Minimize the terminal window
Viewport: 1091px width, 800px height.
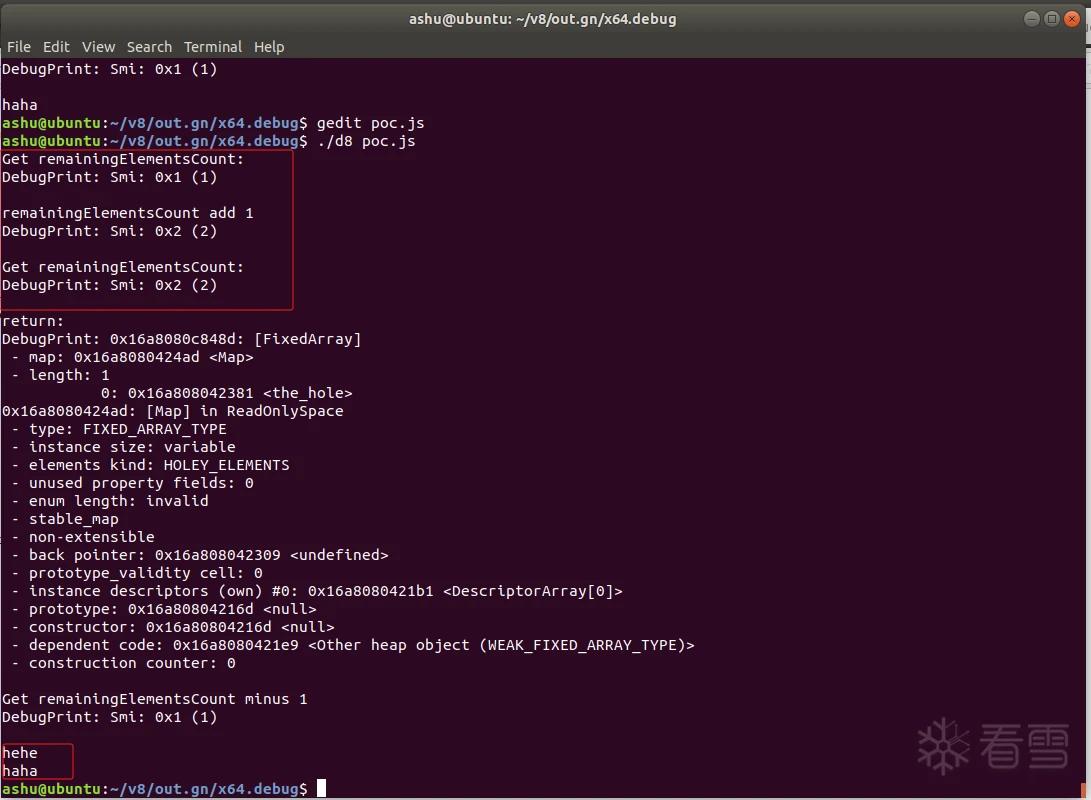[x=1032, y=19]
